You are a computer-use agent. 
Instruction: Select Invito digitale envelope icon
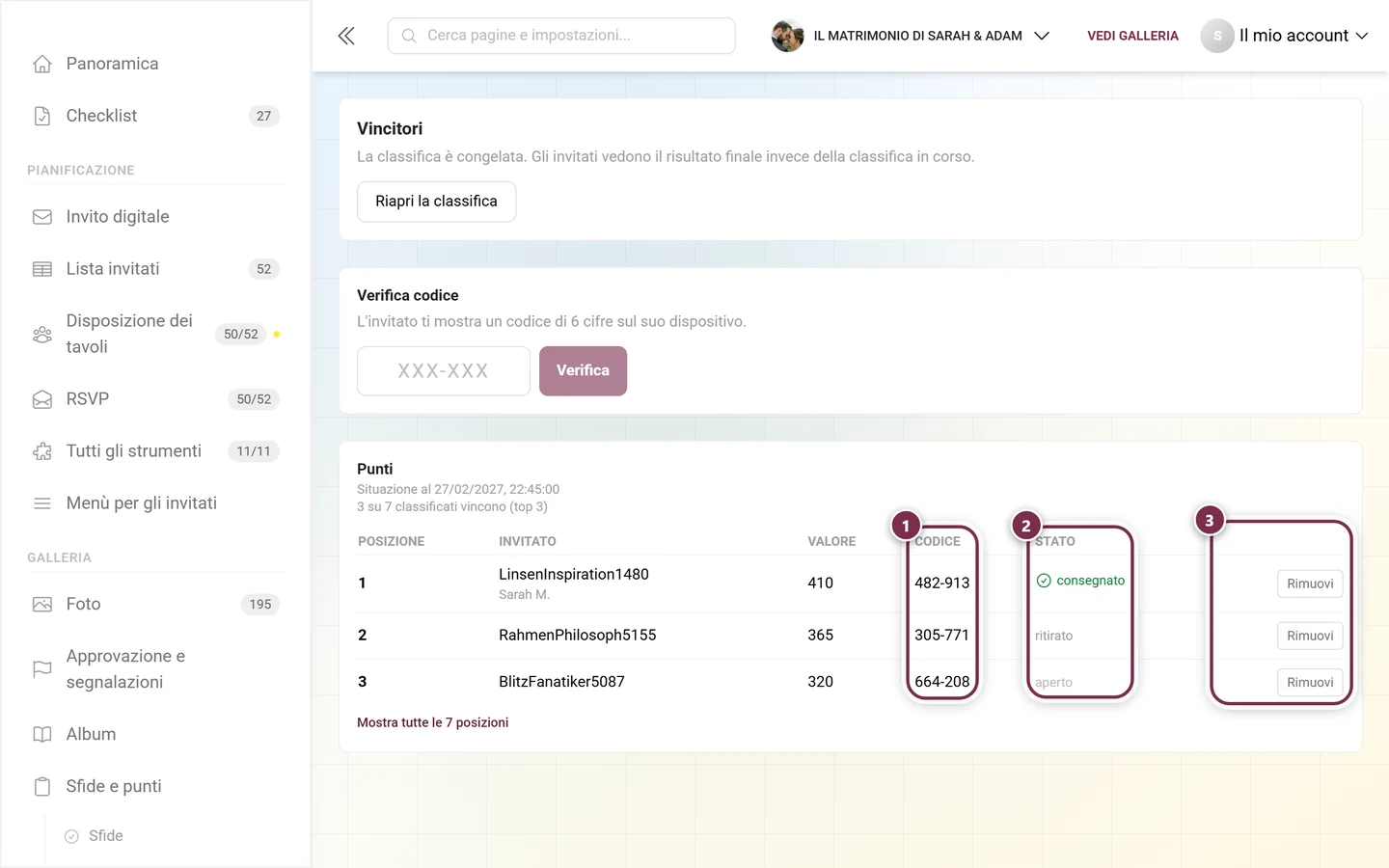pos(42,217)
